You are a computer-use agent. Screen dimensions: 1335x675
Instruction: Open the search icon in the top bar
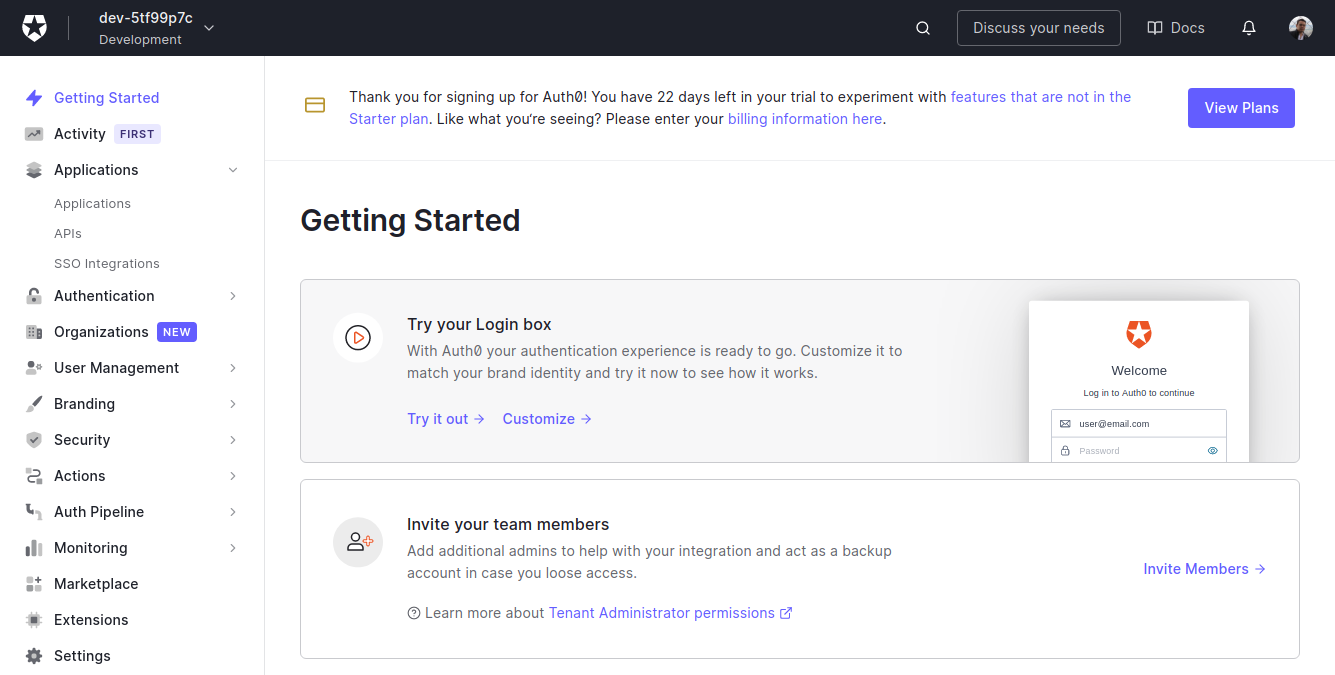click(921, 27)
